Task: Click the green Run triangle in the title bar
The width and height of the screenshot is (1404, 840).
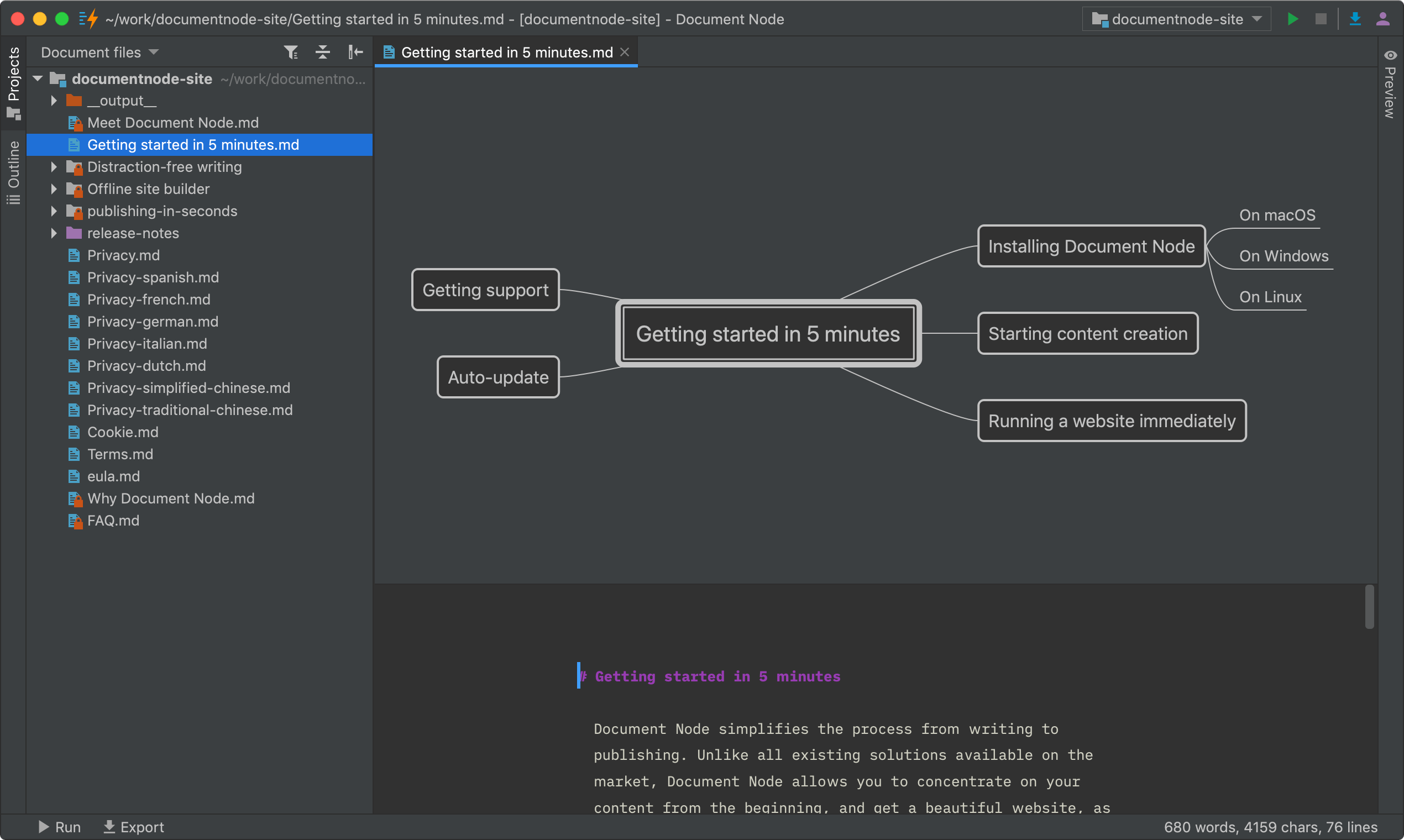Action: [x=1292, y=19]
